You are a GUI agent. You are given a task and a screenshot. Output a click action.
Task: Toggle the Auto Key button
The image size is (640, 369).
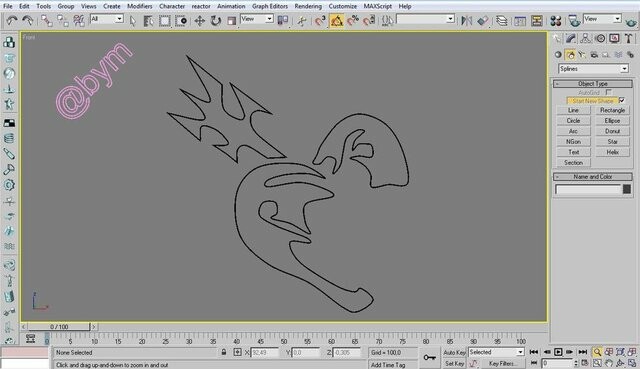(454, 352)
